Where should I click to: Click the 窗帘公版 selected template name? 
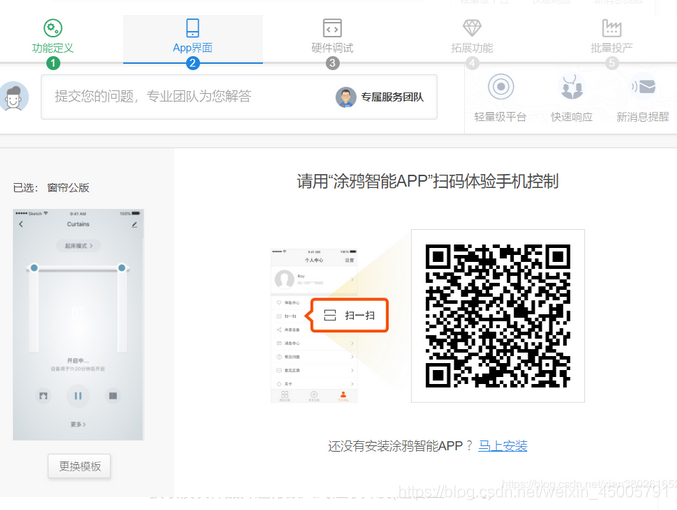[x=68, y=188]
